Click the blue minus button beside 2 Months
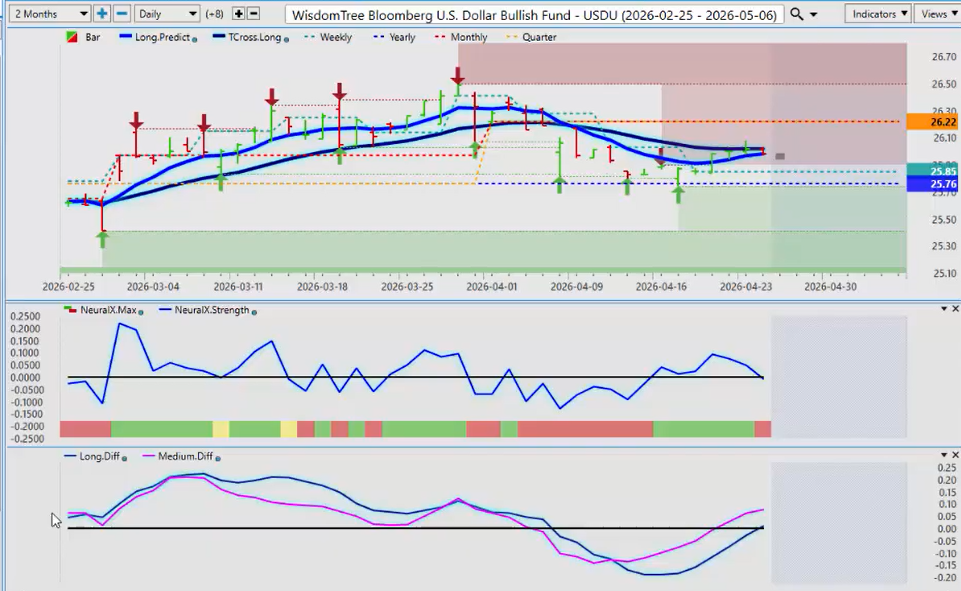The height and width of the screenshot is (591, 961). (121, 14)
